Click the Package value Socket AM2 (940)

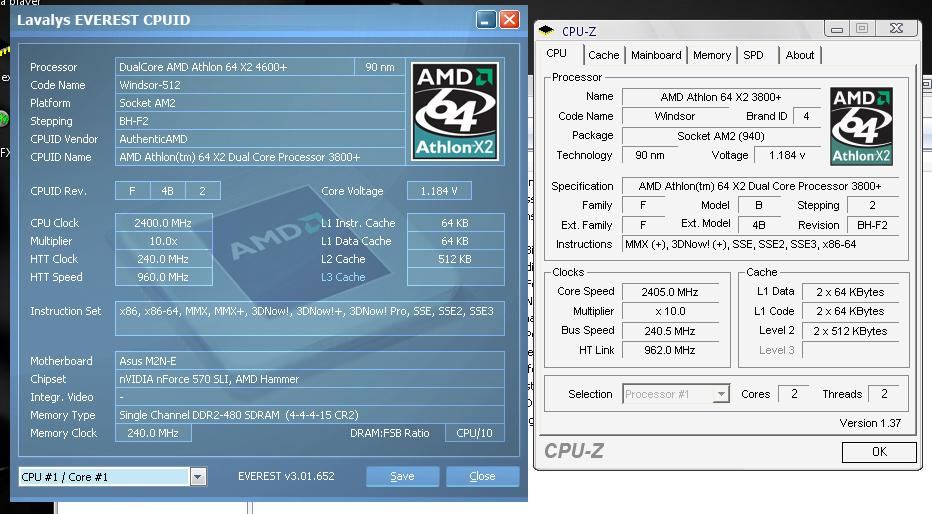coord(720,136)
